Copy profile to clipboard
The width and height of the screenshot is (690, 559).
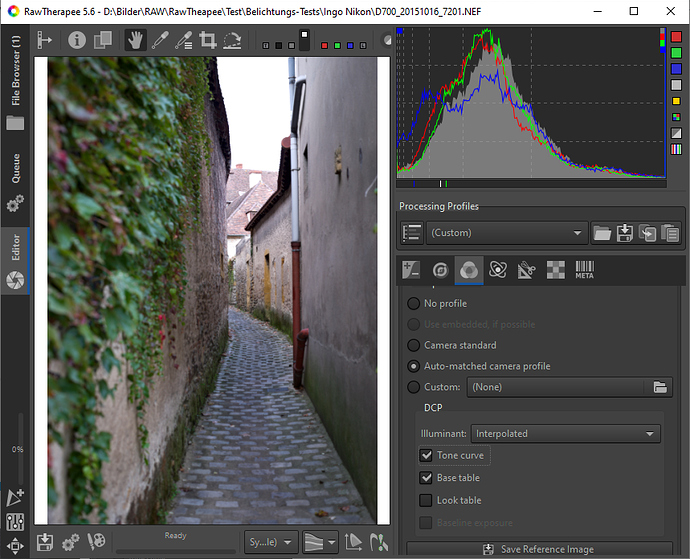[647, 233]
